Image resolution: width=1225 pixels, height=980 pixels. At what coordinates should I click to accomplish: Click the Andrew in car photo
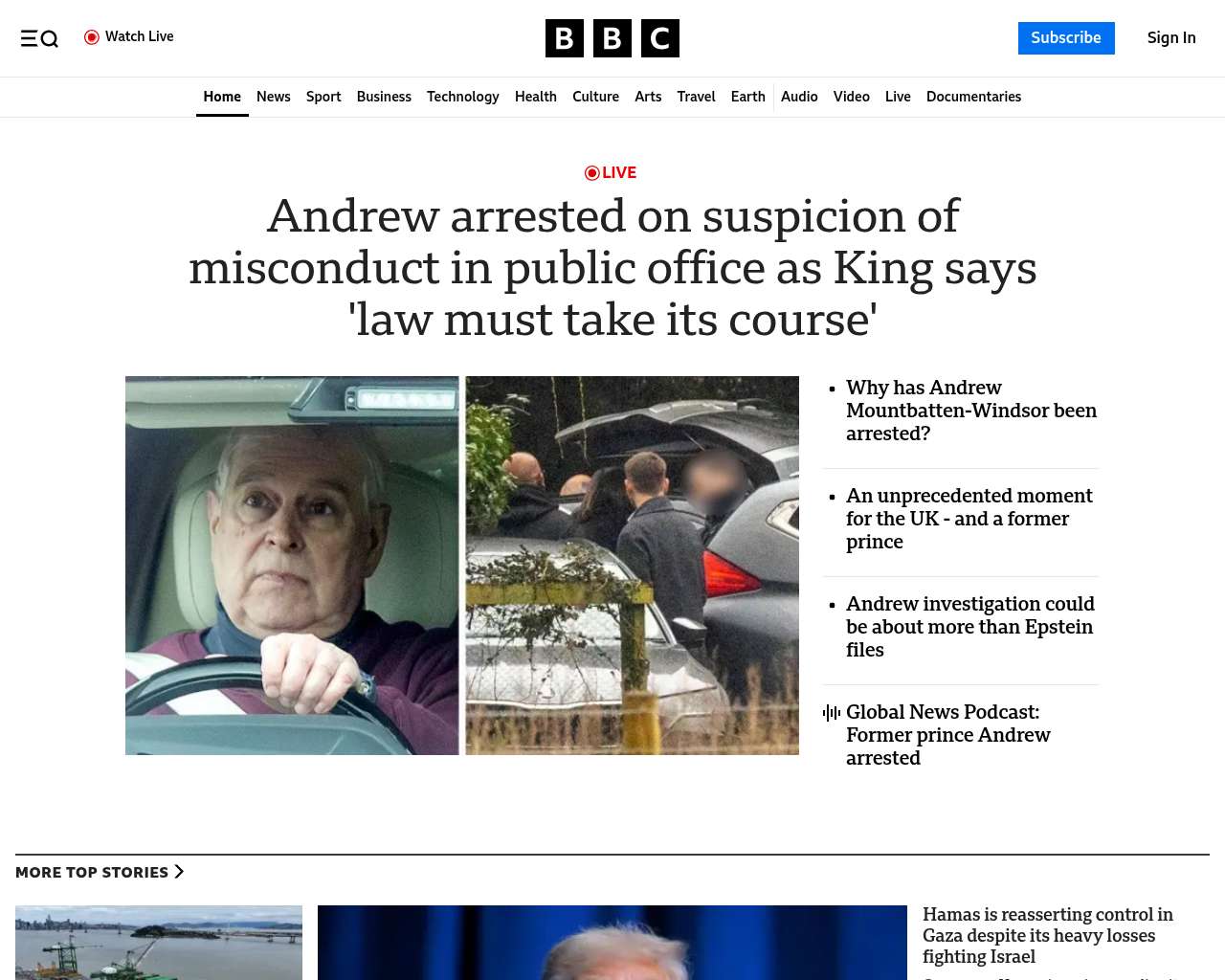[x=292, y=566]
